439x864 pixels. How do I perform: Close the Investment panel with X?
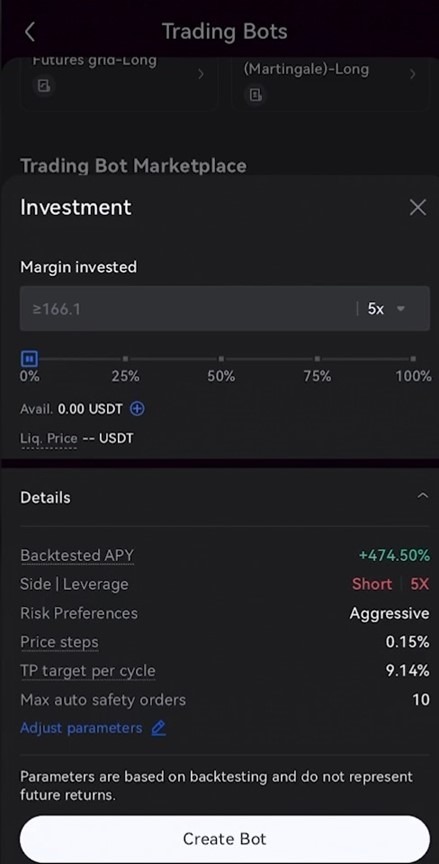(418, 208)
